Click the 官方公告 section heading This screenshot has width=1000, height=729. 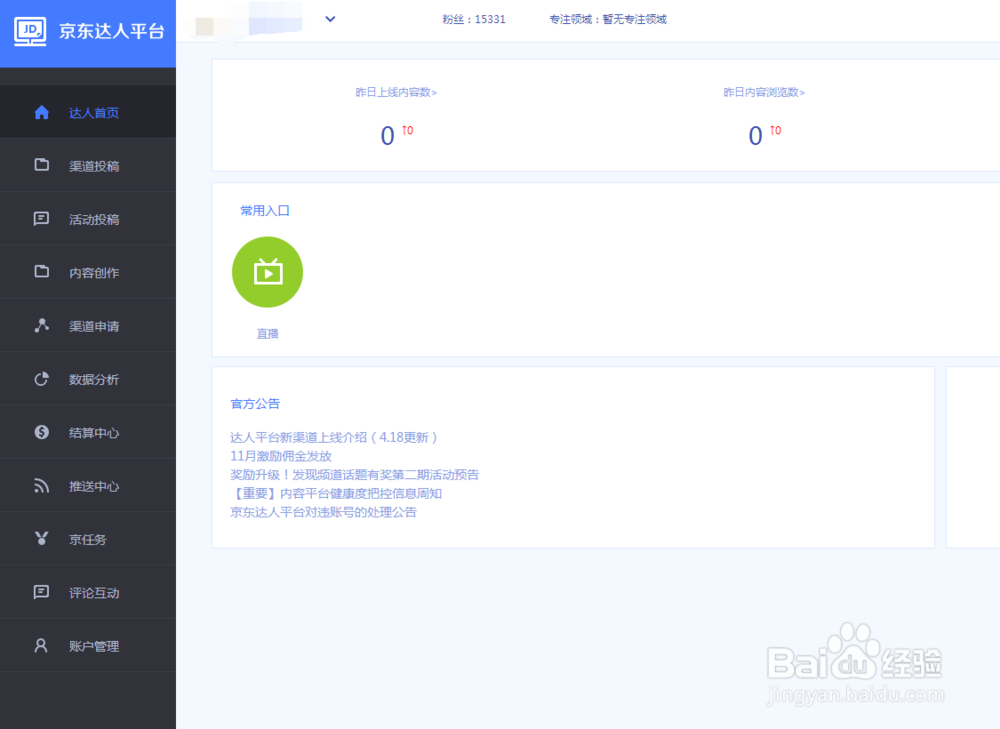[x=255, y=404]
